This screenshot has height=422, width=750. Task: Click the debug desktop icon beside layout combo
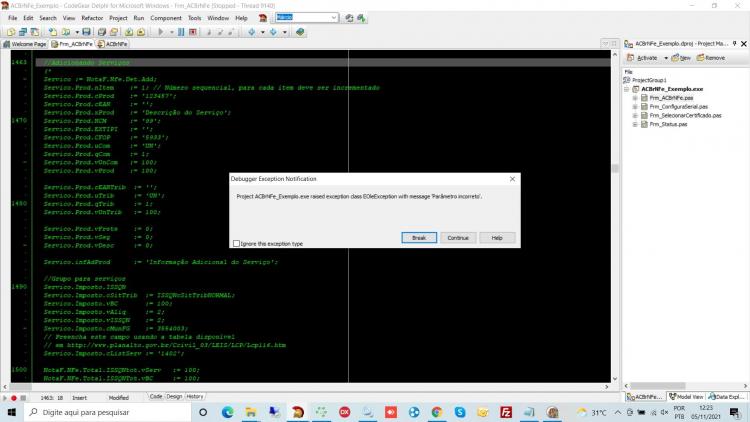pos(362,18)
